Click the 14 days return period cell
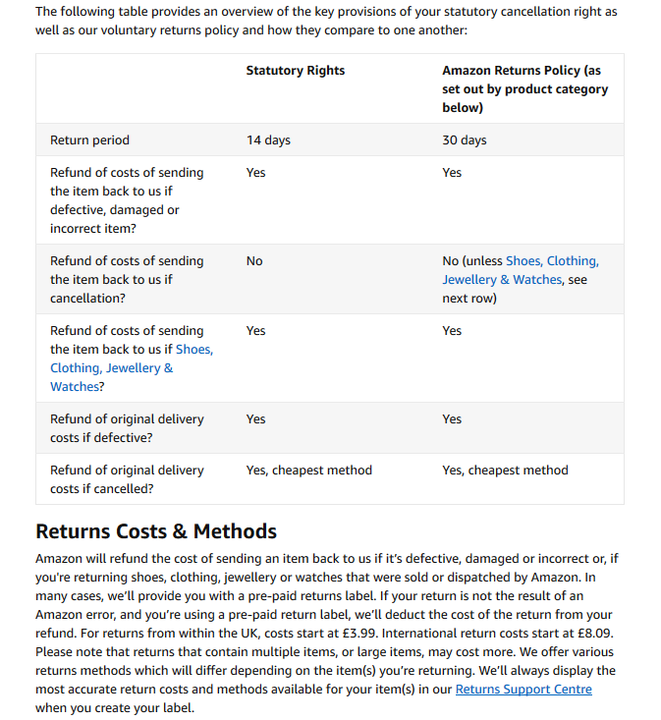The width and height of the screenshot is (661, 720). pos(268,140)
